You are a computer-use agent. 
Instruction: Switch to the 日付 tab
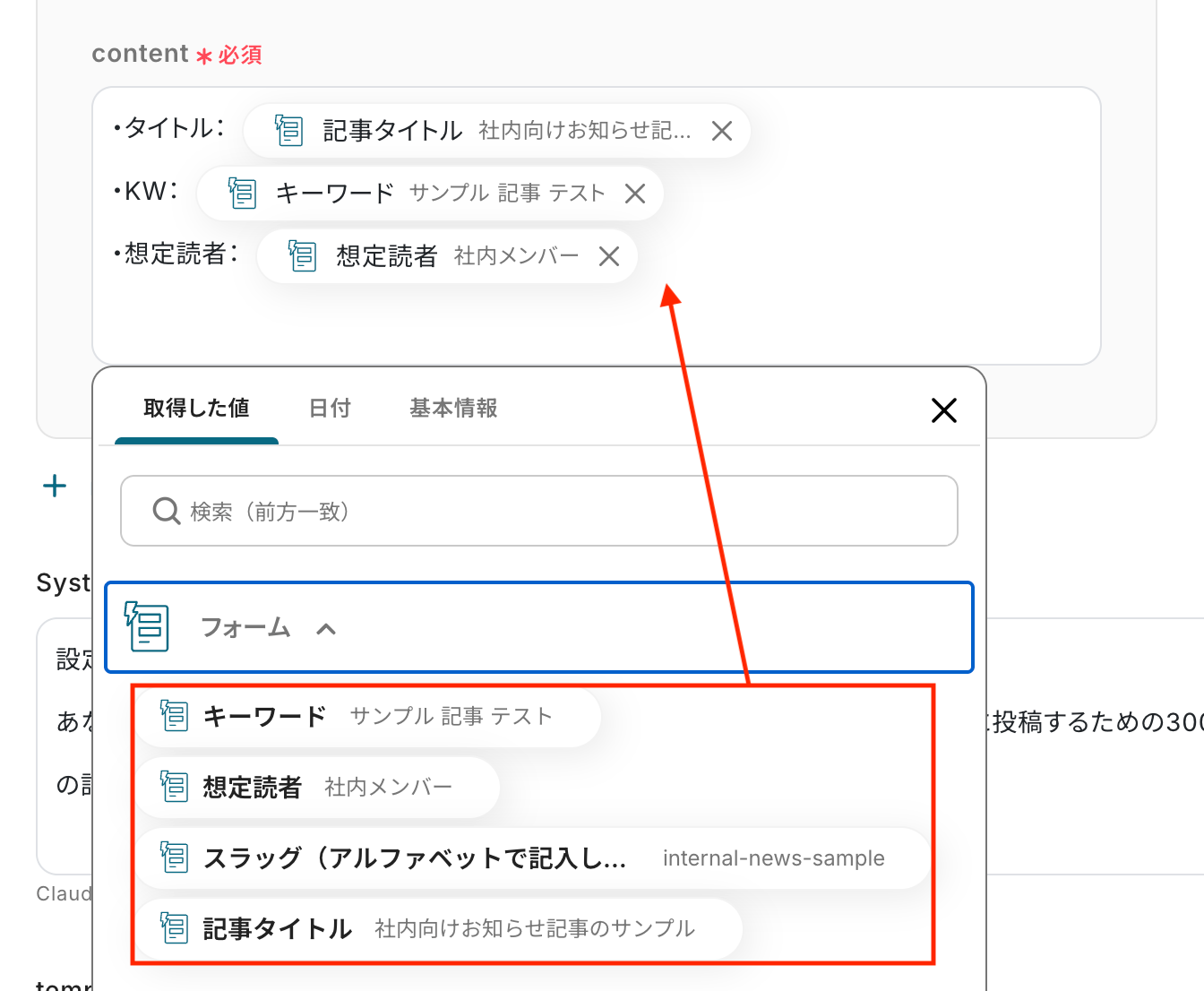330,409
